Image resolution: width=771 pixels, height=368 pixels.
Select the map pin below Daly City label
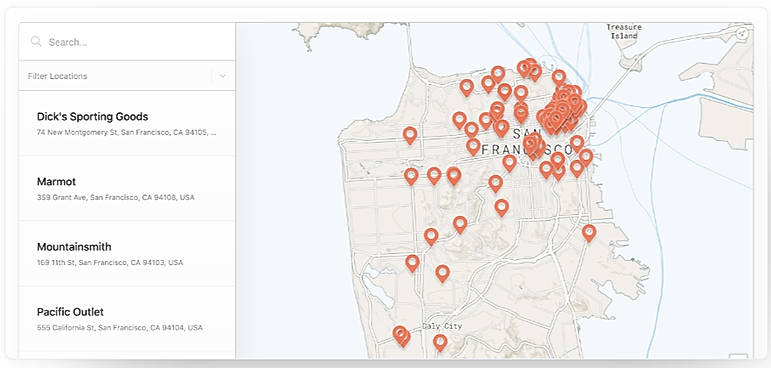(x=440, y=342)
